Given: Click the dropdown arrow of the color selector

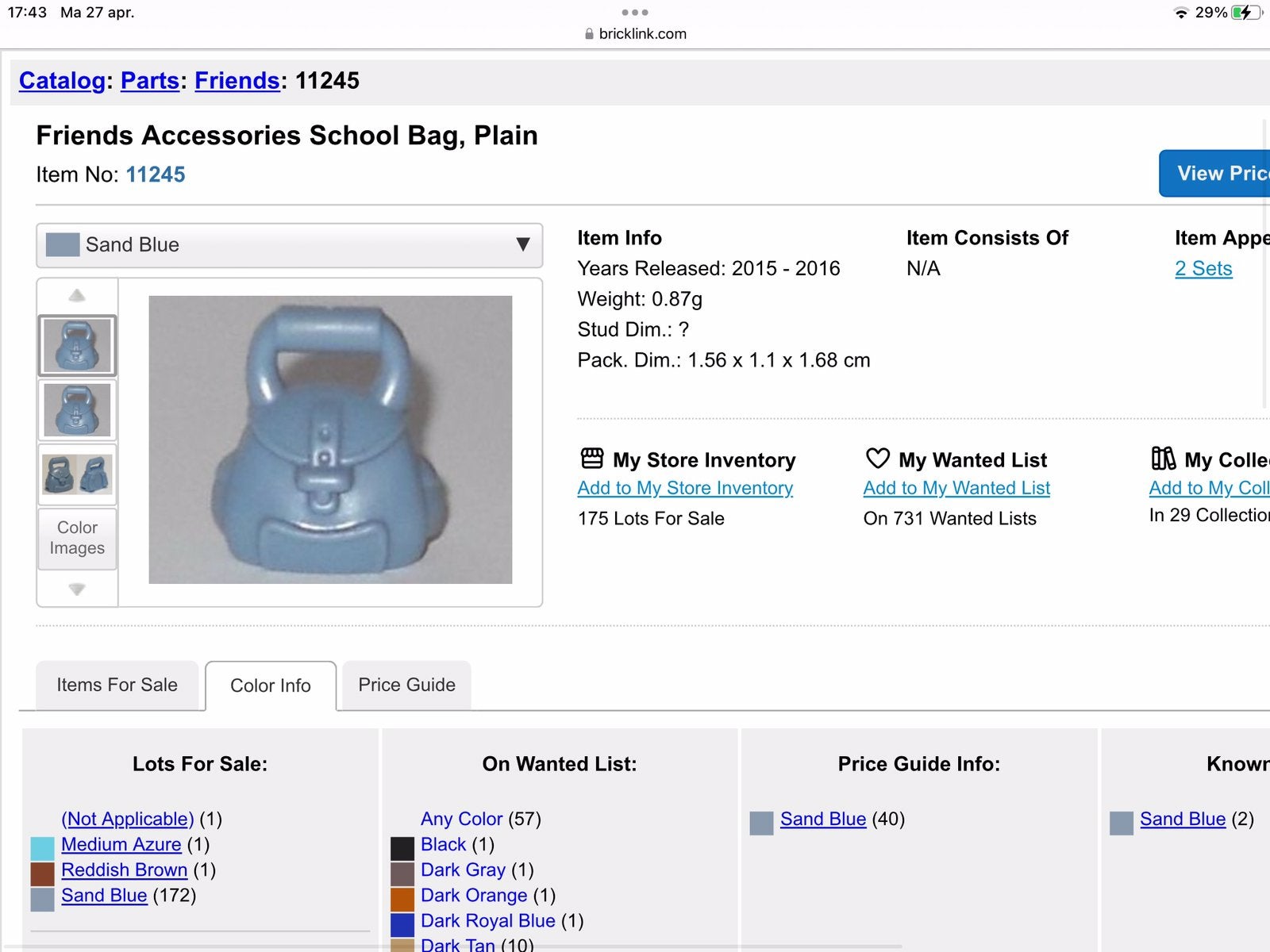Looking at the screenshot, I should 522,244.
